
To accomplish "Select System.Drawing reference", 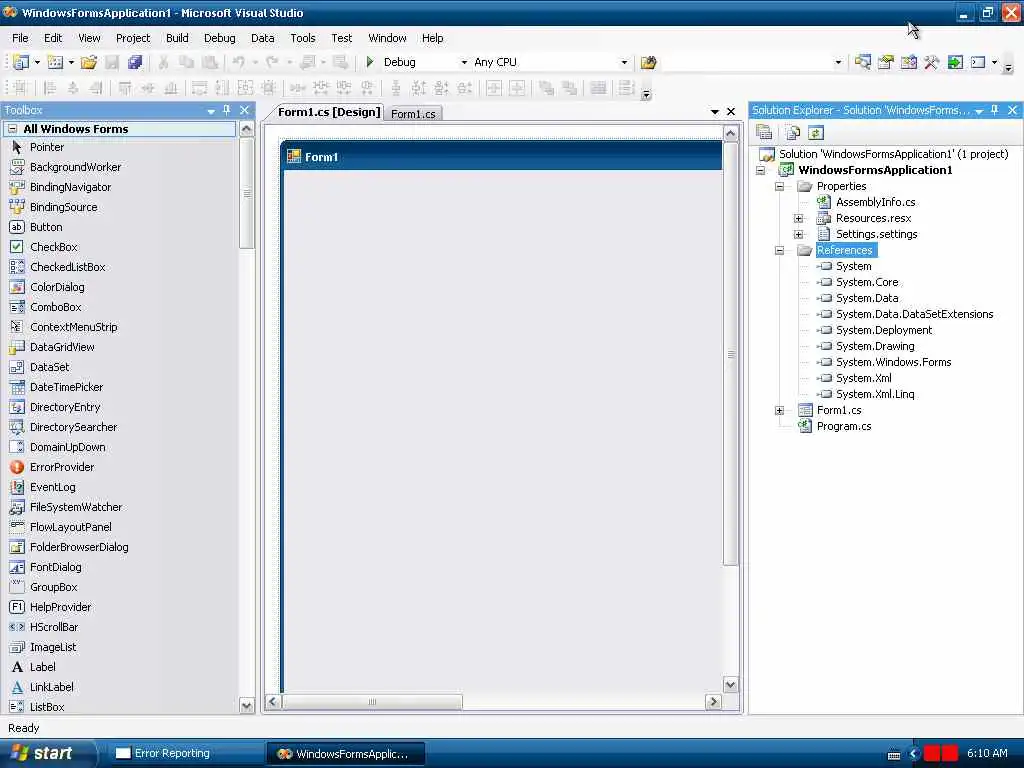I will [x=875, y=346].
